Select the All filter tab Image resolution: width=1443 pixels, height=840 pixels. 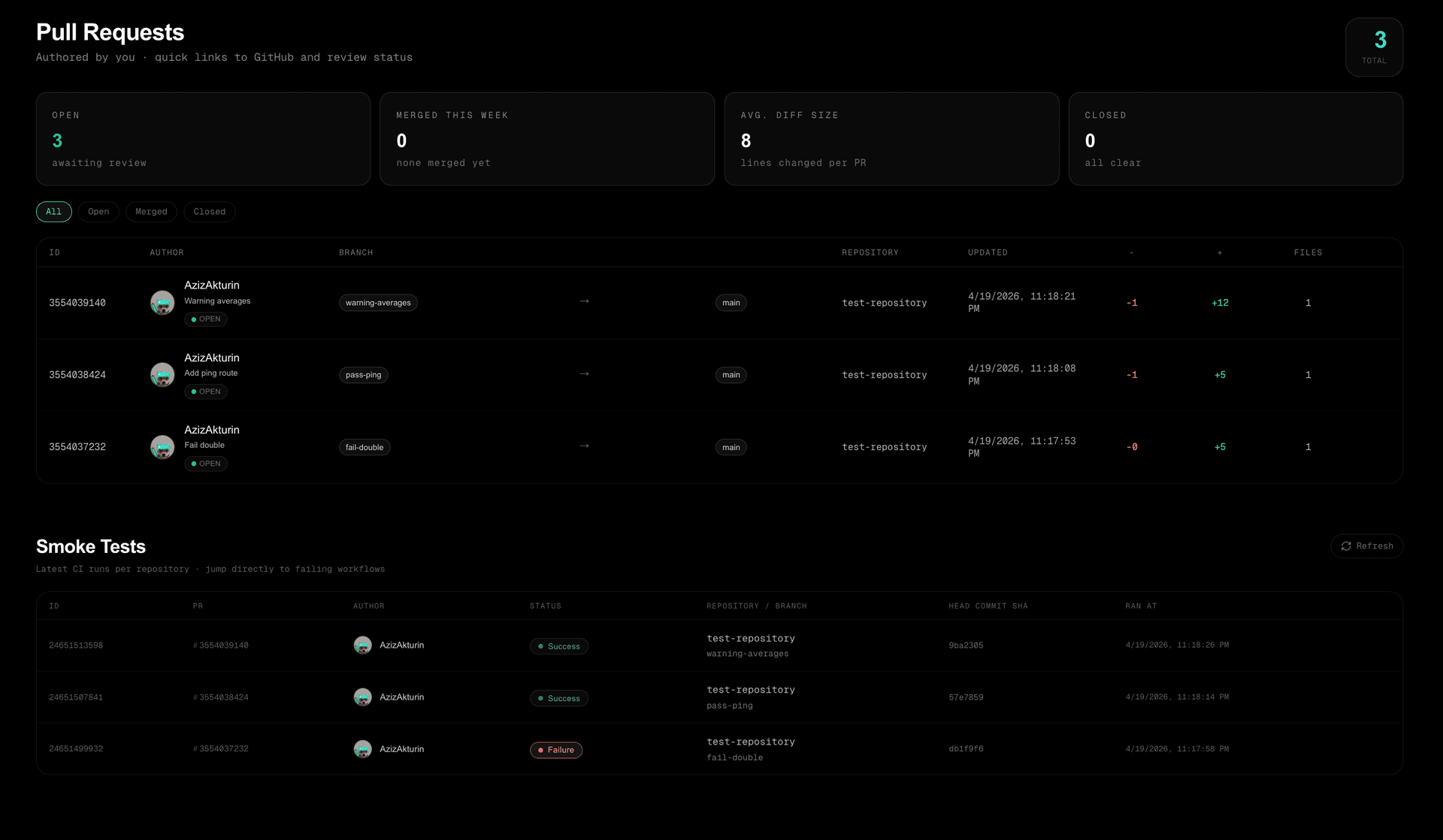[54, 212]
